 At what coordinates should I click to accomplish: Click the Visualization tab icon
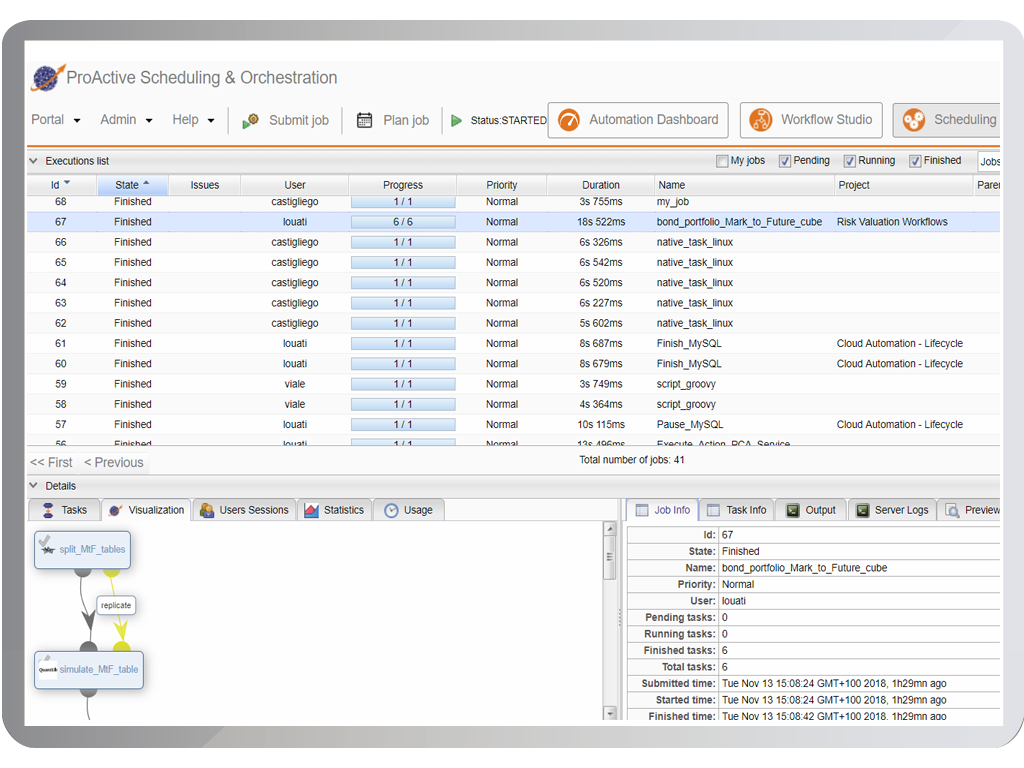tap(115, 510)
